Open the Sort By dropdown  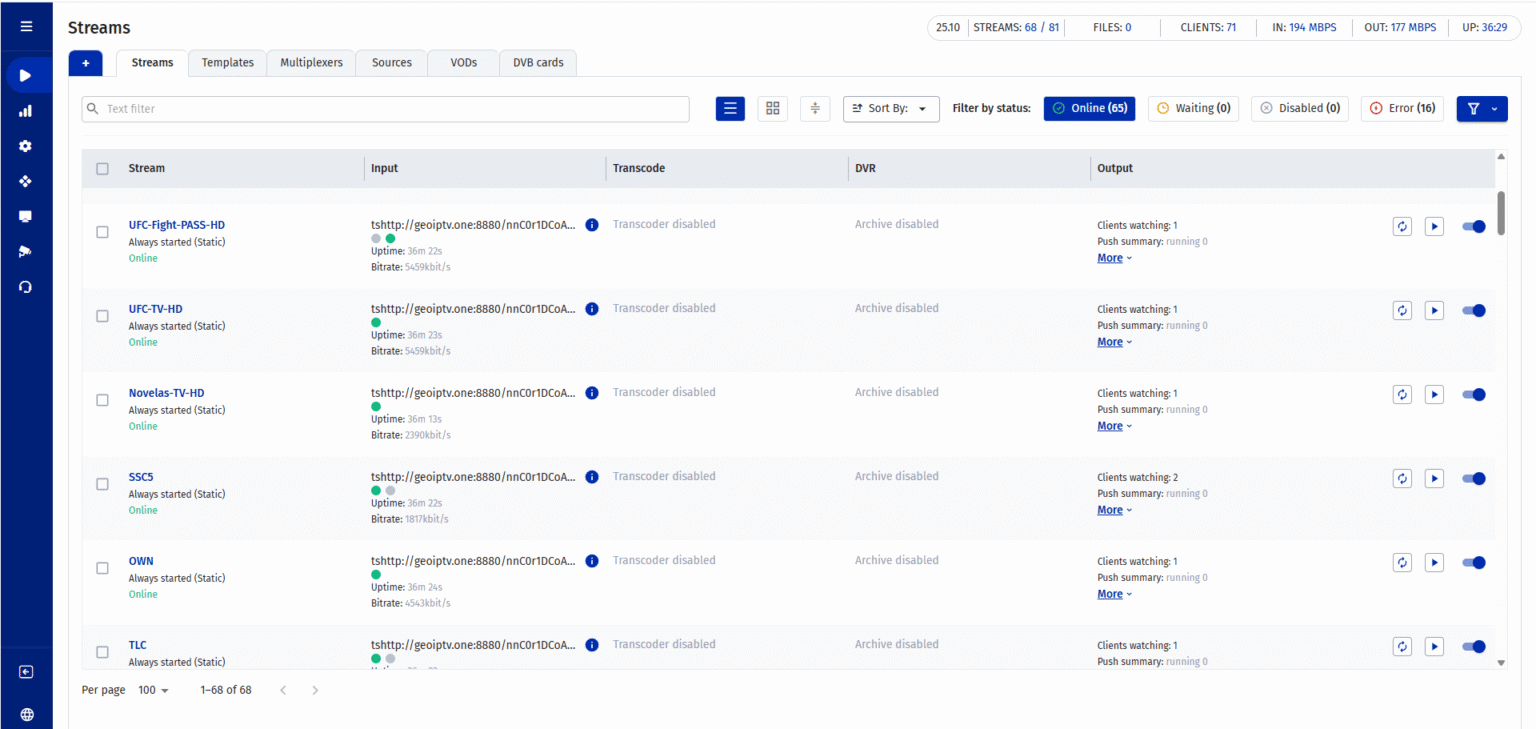[x=891, y=108]
